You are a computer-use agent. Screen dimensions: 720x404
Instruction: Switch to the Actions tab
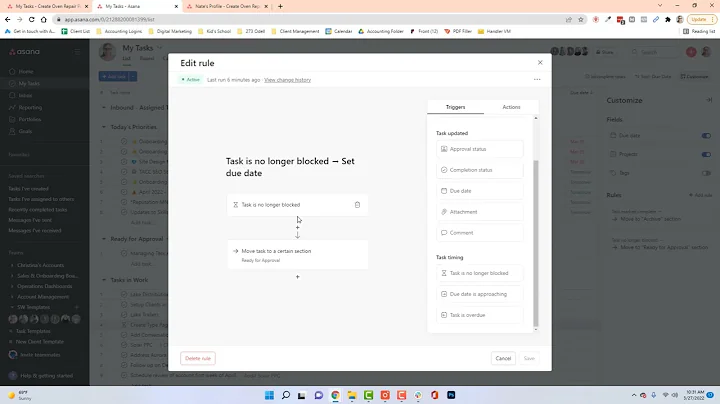point(511,107)
